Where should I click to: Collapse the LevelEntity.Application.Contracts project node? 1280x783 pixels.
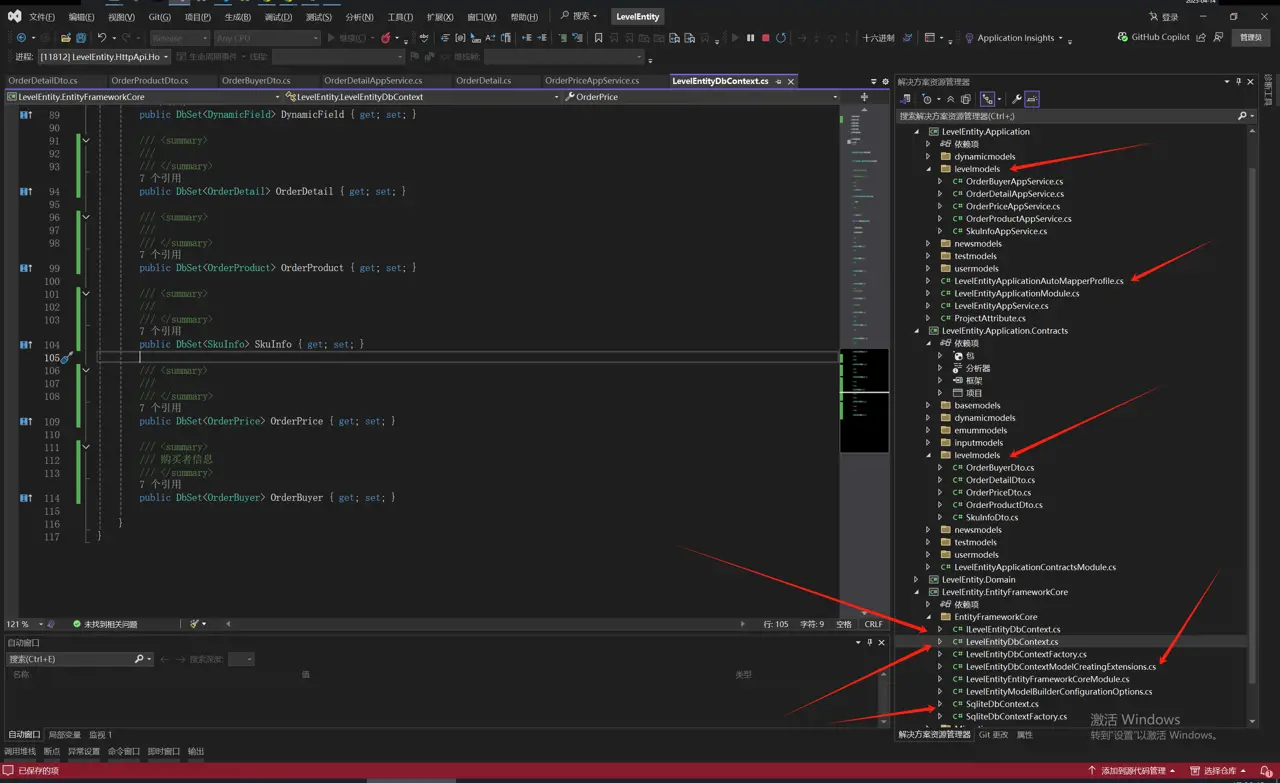click(917, 331)
